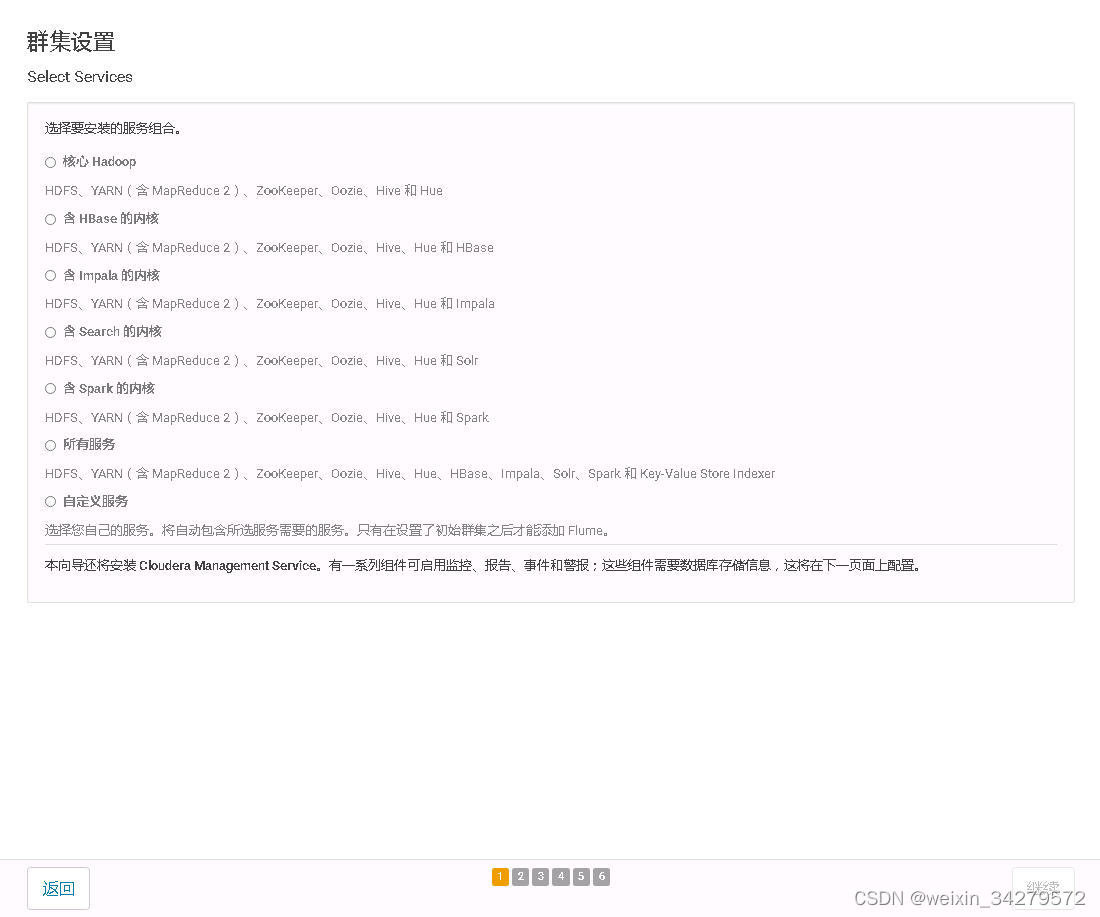The height and width of the screenshot is (917, 1100).
Task: Click the 所有服务 label text
Action: (89, 444)
